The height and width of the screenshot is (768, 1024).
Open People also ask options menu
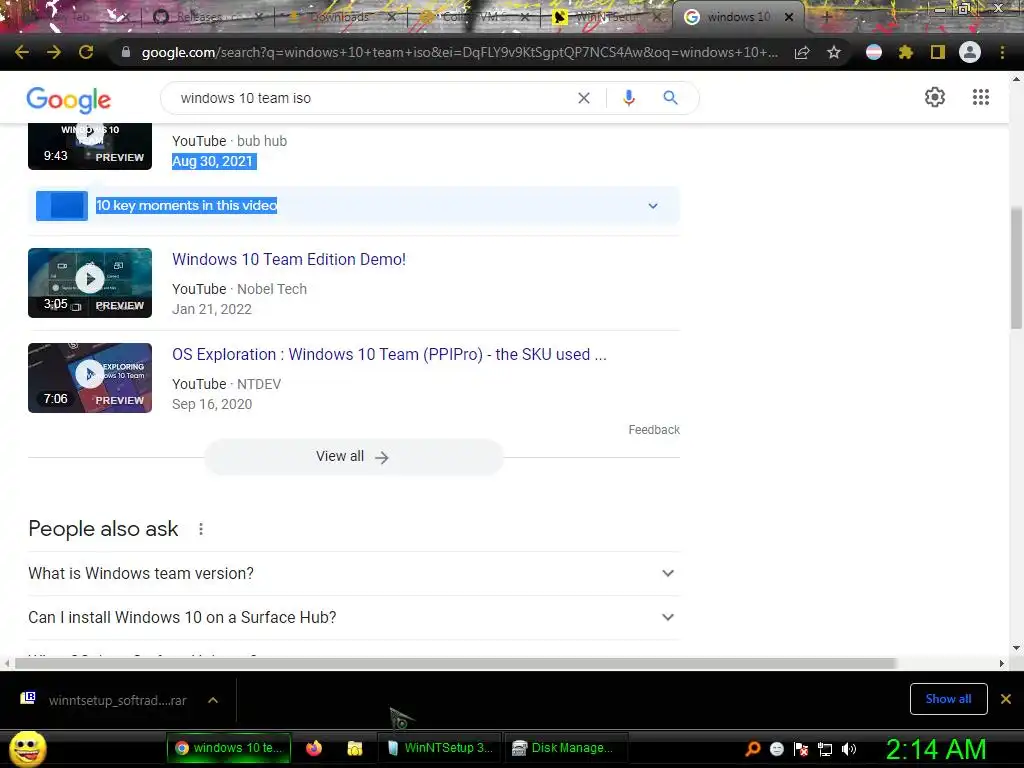click(x=201, y=529)
